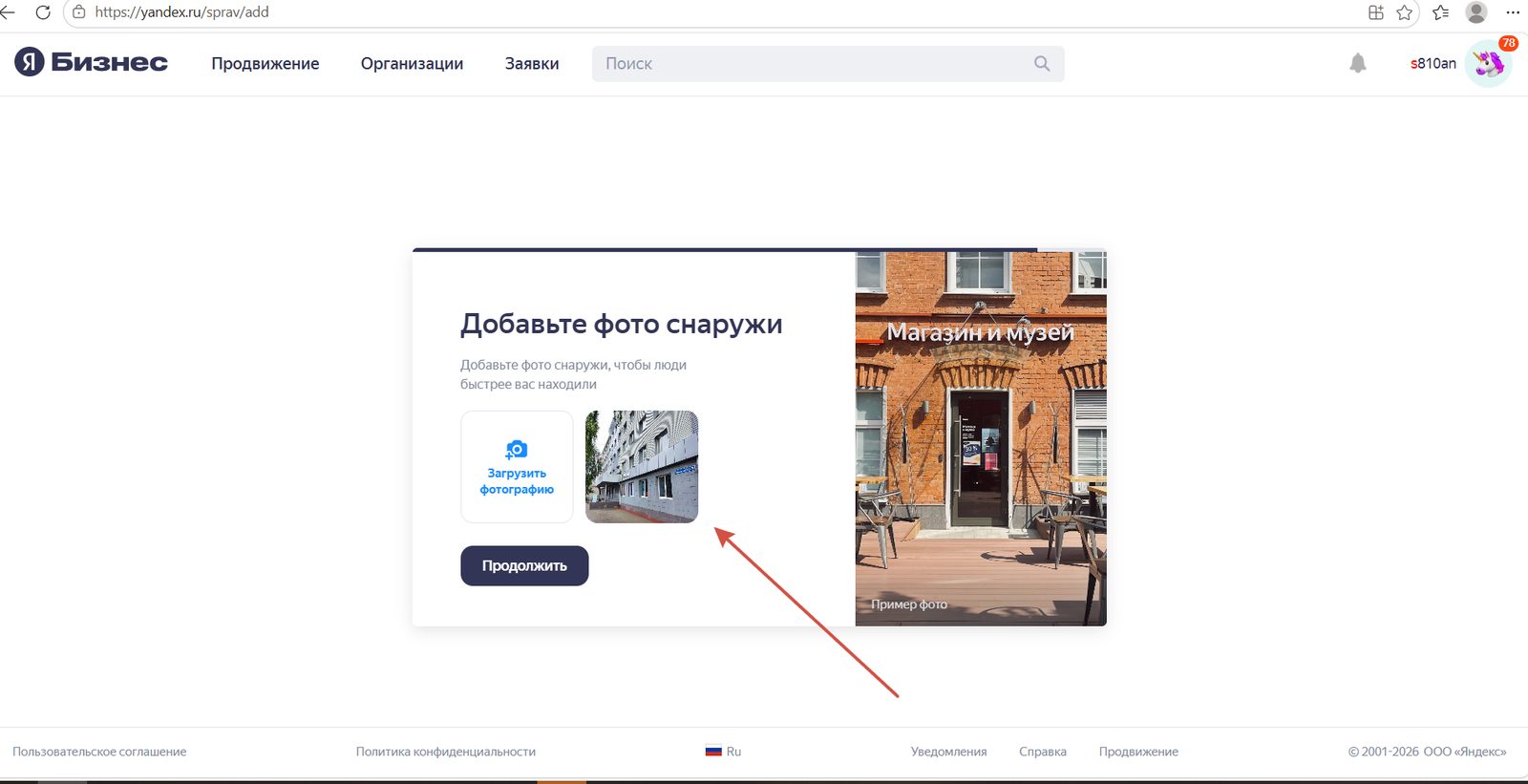
Task: Open browser extensions apps icon
Action: 1376,12
